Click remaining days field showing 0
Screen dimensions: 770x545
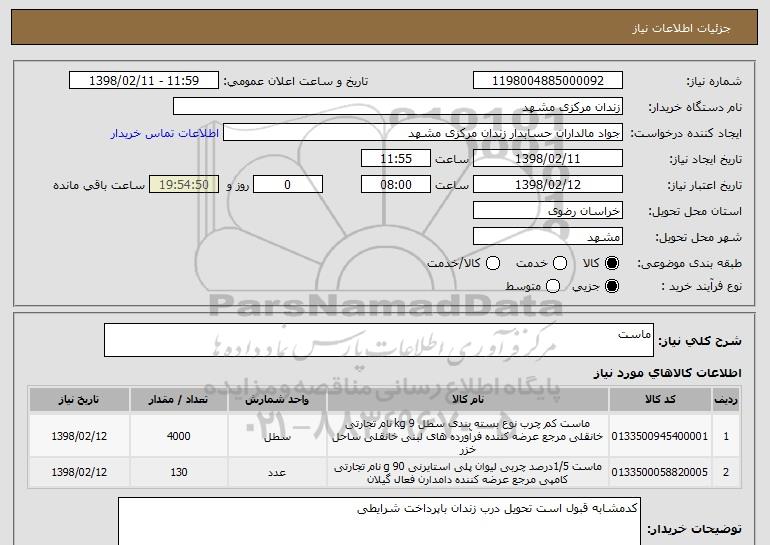[288, 185]
